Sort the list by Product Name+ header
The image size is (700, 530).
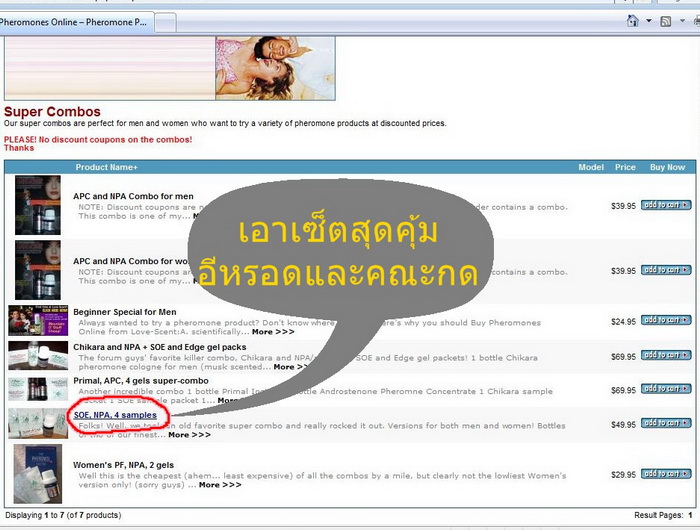pyautogui.click(x=107, y=167)
